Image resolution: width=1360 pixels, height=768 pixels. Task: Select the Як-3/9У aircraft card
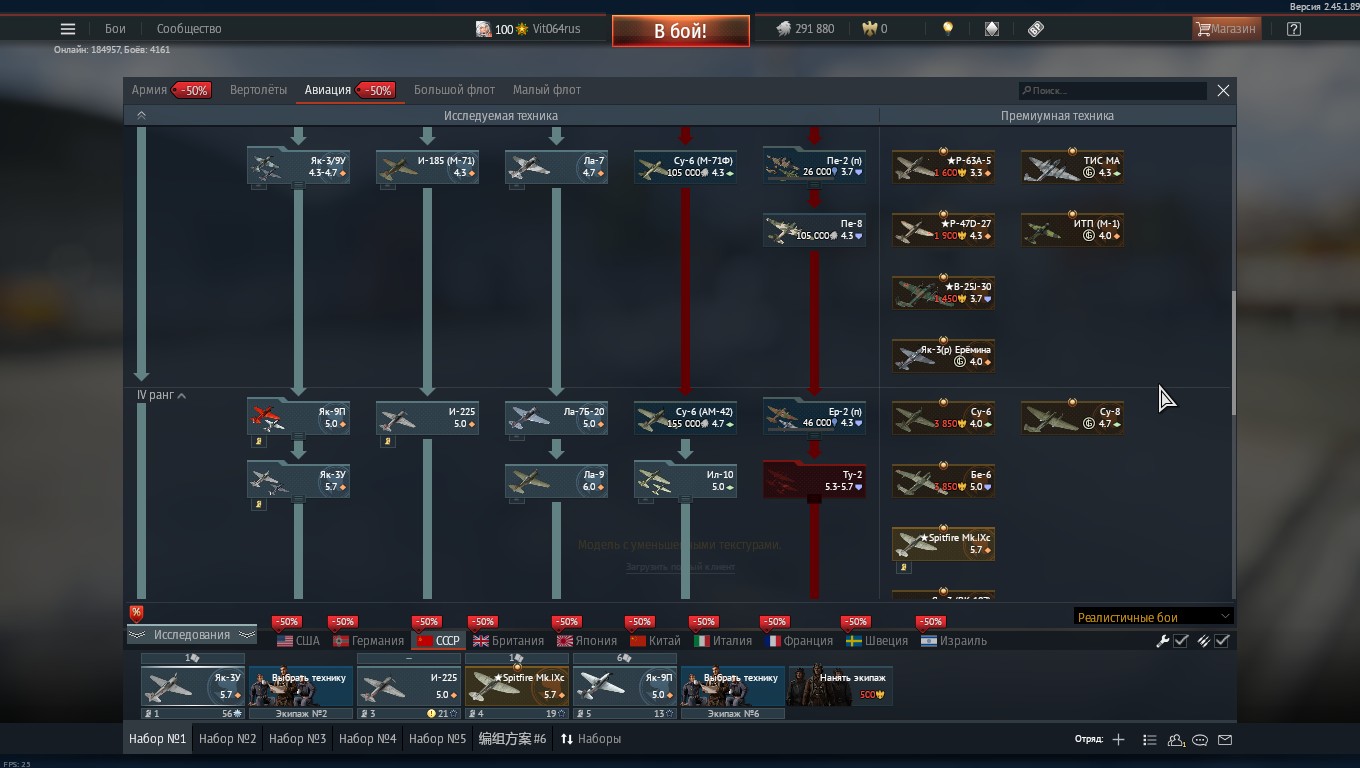298,166
